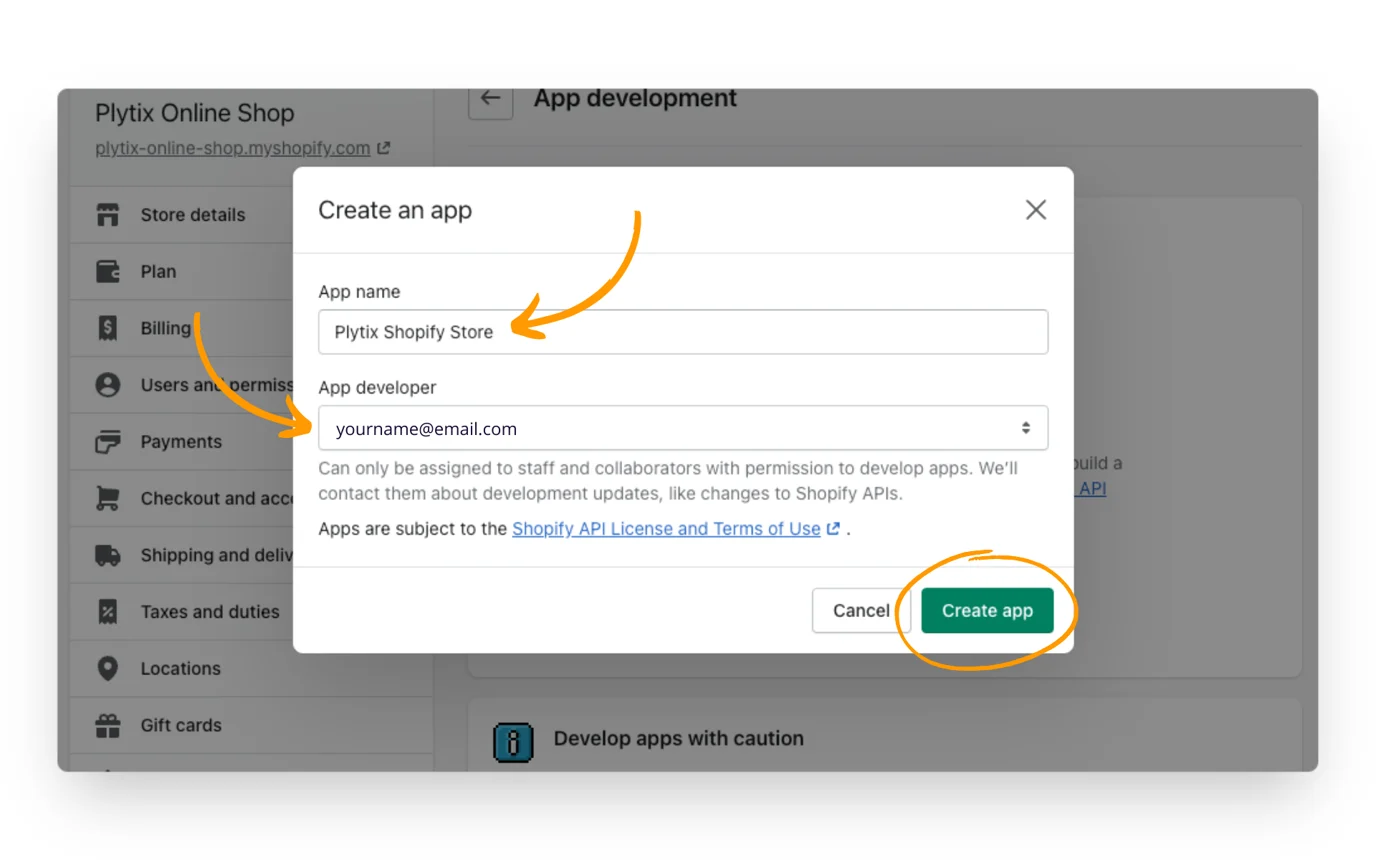Click the App name text field
This screenshot has height=860, width=1376.
[682, 332]
